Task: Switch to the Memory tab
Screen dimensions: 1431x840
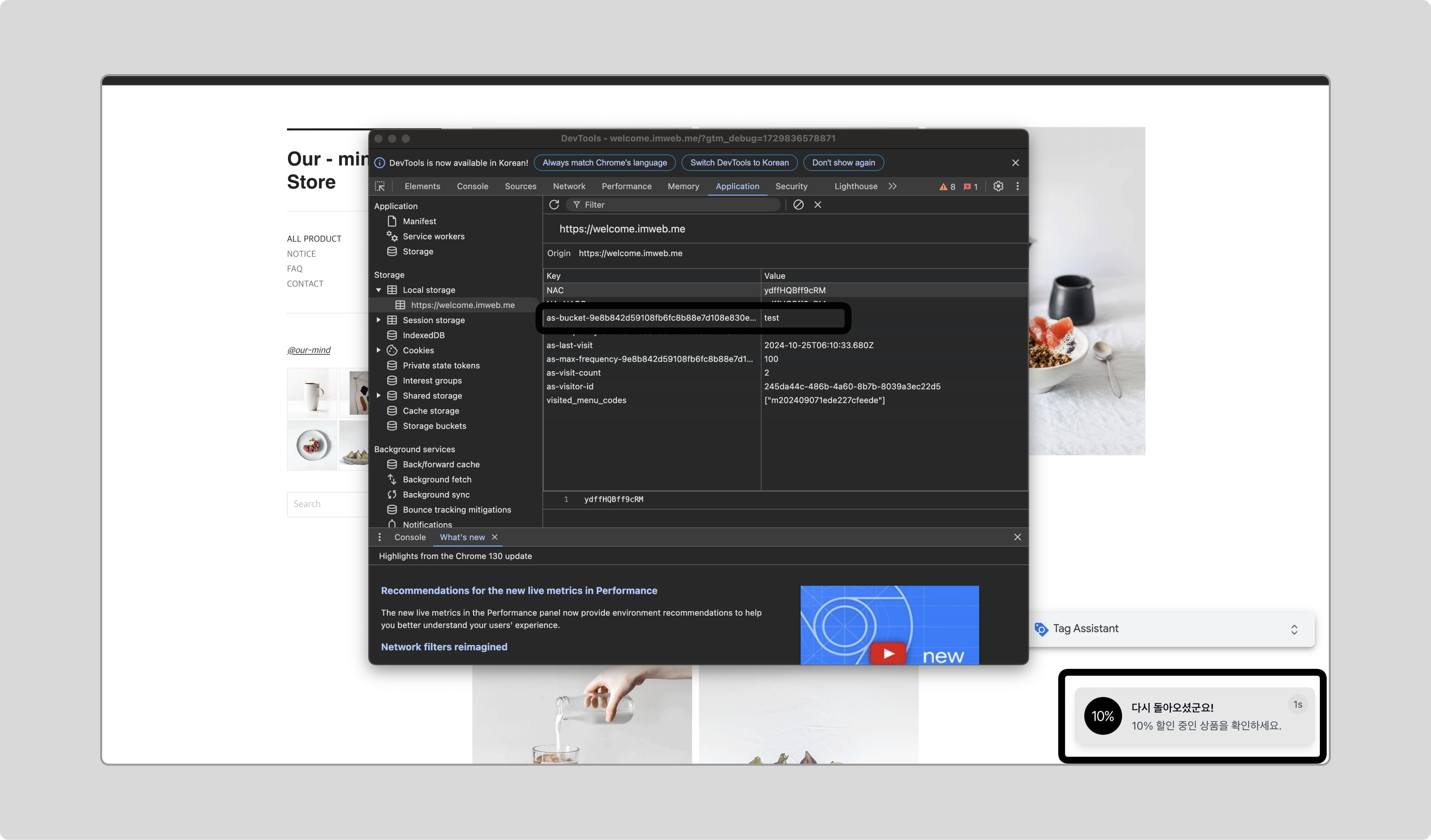Action: coord(683,186)
